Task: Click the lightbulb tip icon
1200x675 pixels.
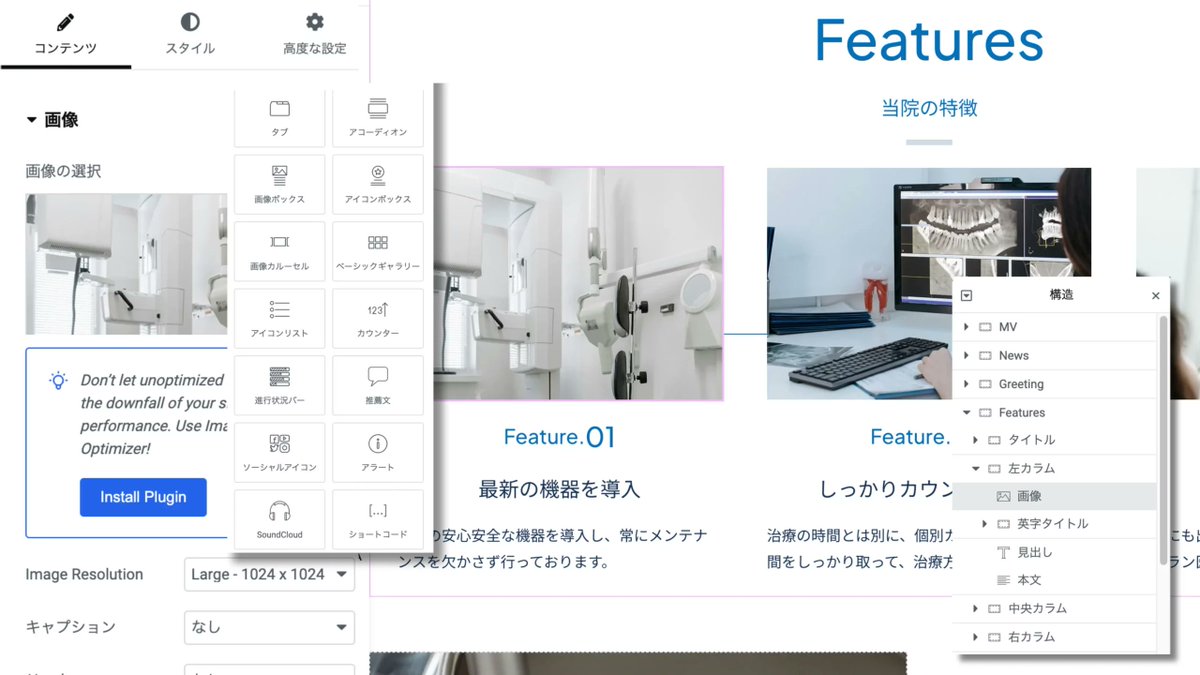Action: [59, 380]
